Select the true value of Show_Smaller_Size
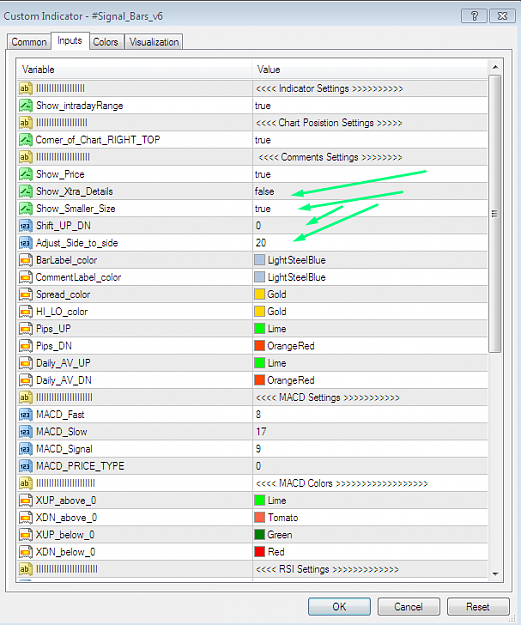This screenshot has height=625, width=521. [263, 208]
